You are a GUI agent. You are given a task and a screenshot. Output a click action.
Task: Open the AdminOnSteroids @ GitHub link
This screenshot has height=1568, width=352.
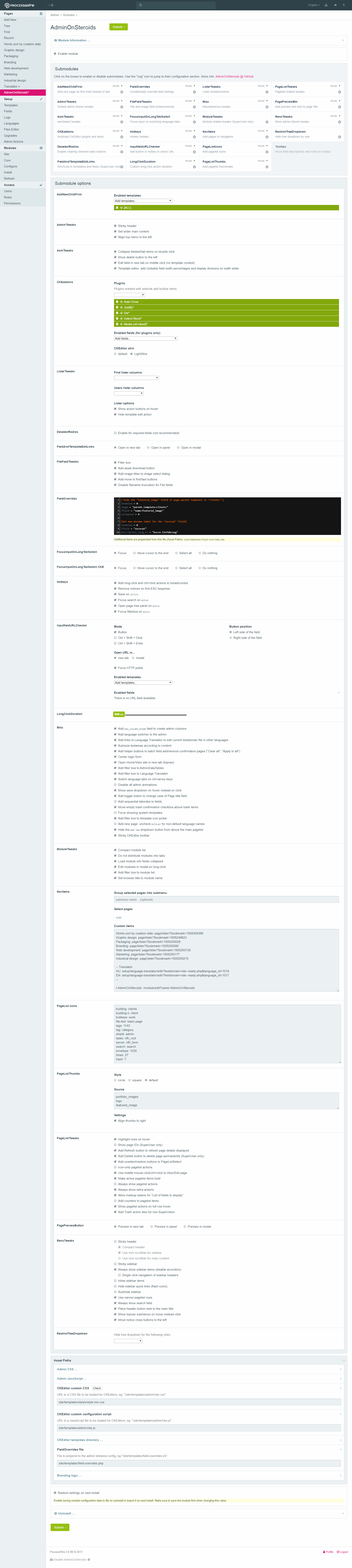tap(234, 77)
